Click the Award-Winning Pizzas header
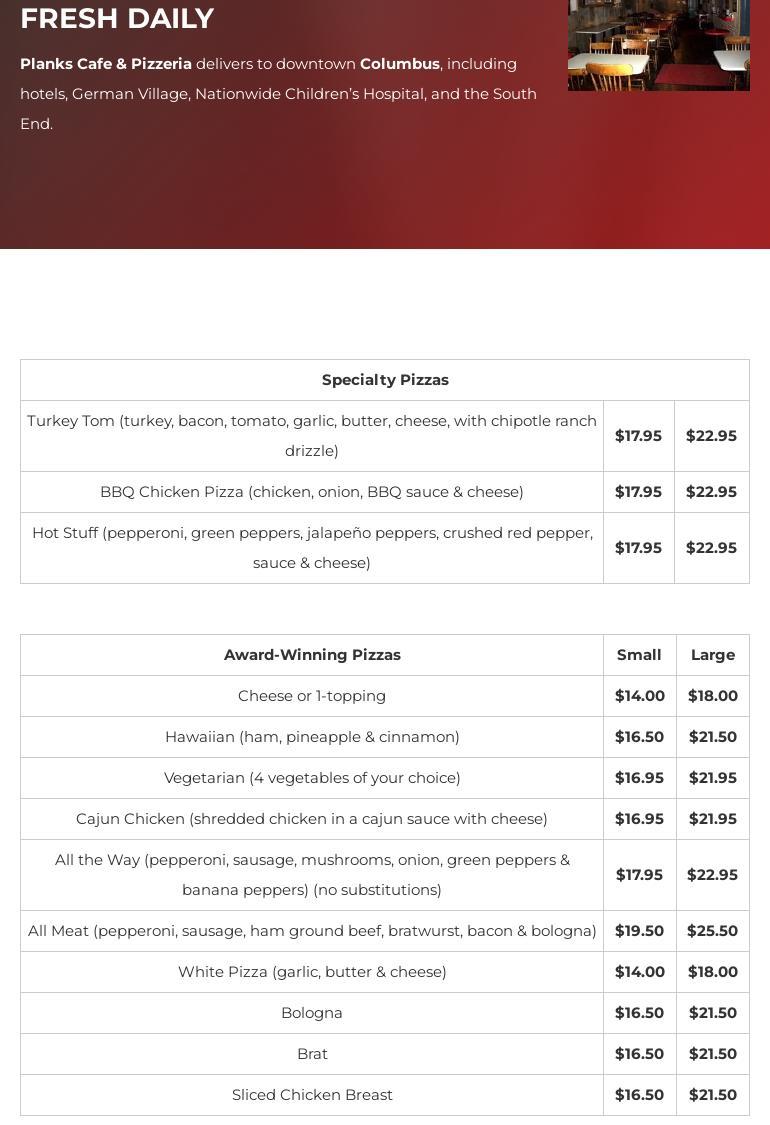This screenshot has height=1125, width=770. point(312,655)
